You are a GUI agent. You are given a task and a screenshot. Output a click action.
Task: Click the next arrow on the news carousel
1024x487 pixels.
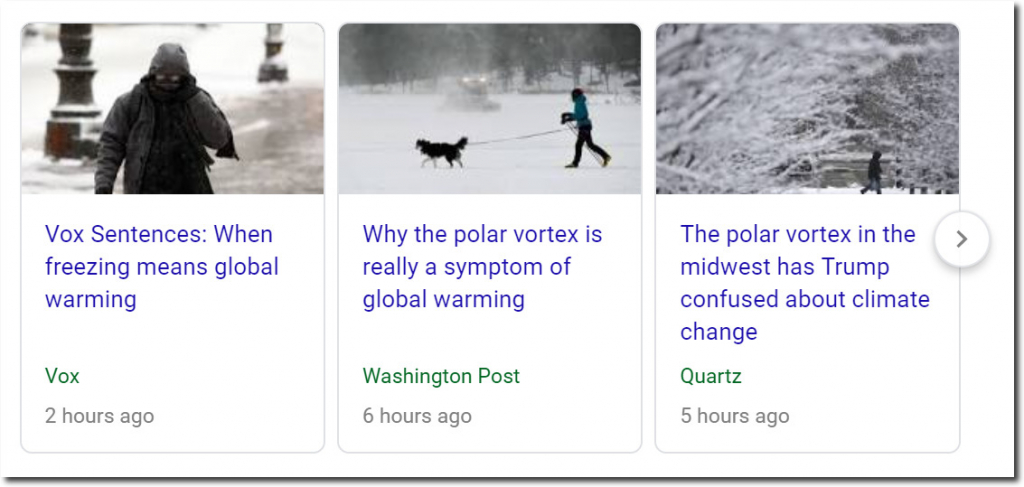[961, 240]
